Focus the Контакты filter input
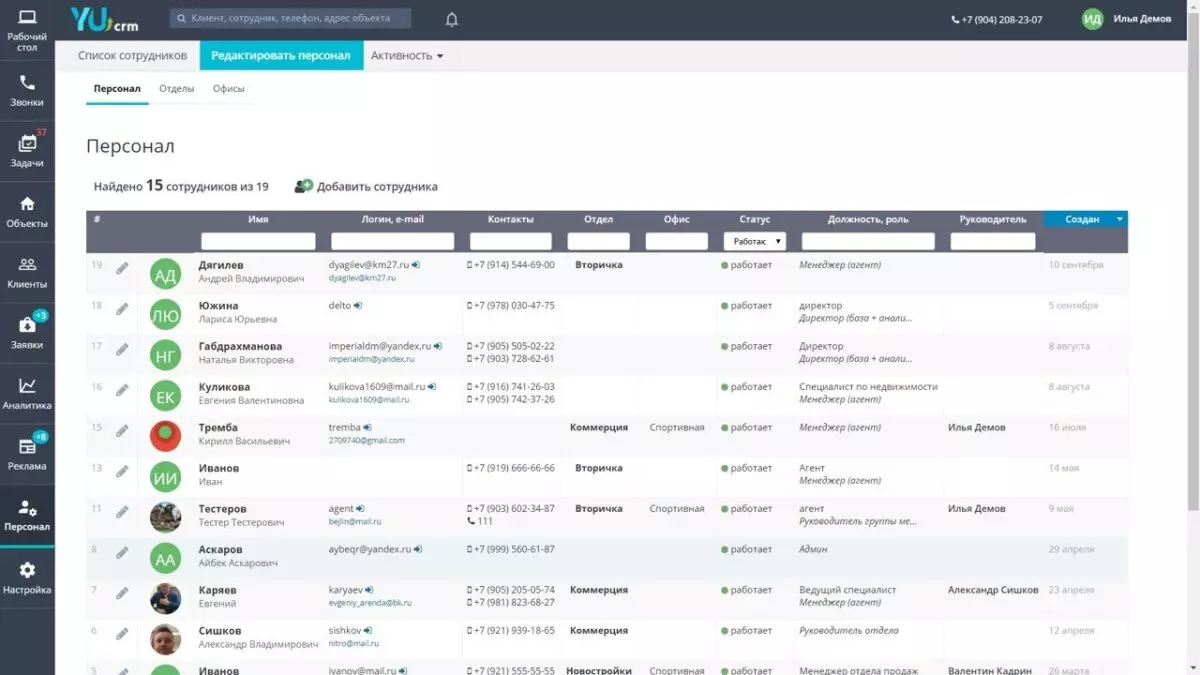Viewport: 1200px width, 675px height. (x=511, y=241)
